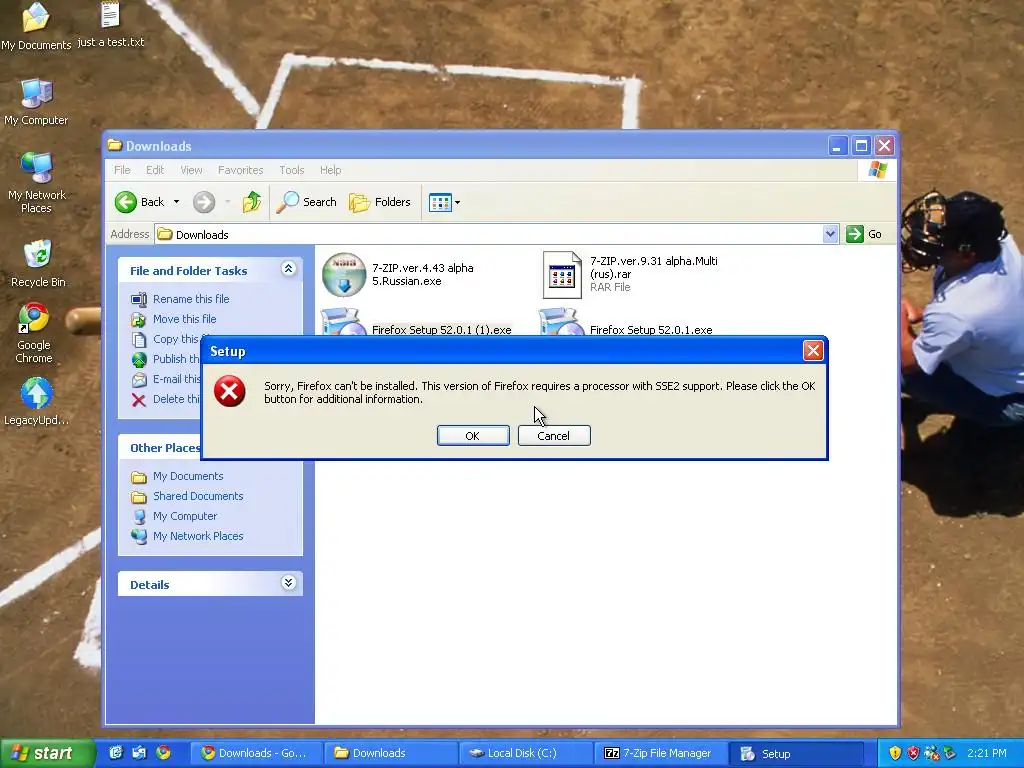Image resolution: width=1024 pixels, height=768 pixels.
Task: Select Firefox Setup 52.0.1 (1).exe file
Action: (441, 330)
